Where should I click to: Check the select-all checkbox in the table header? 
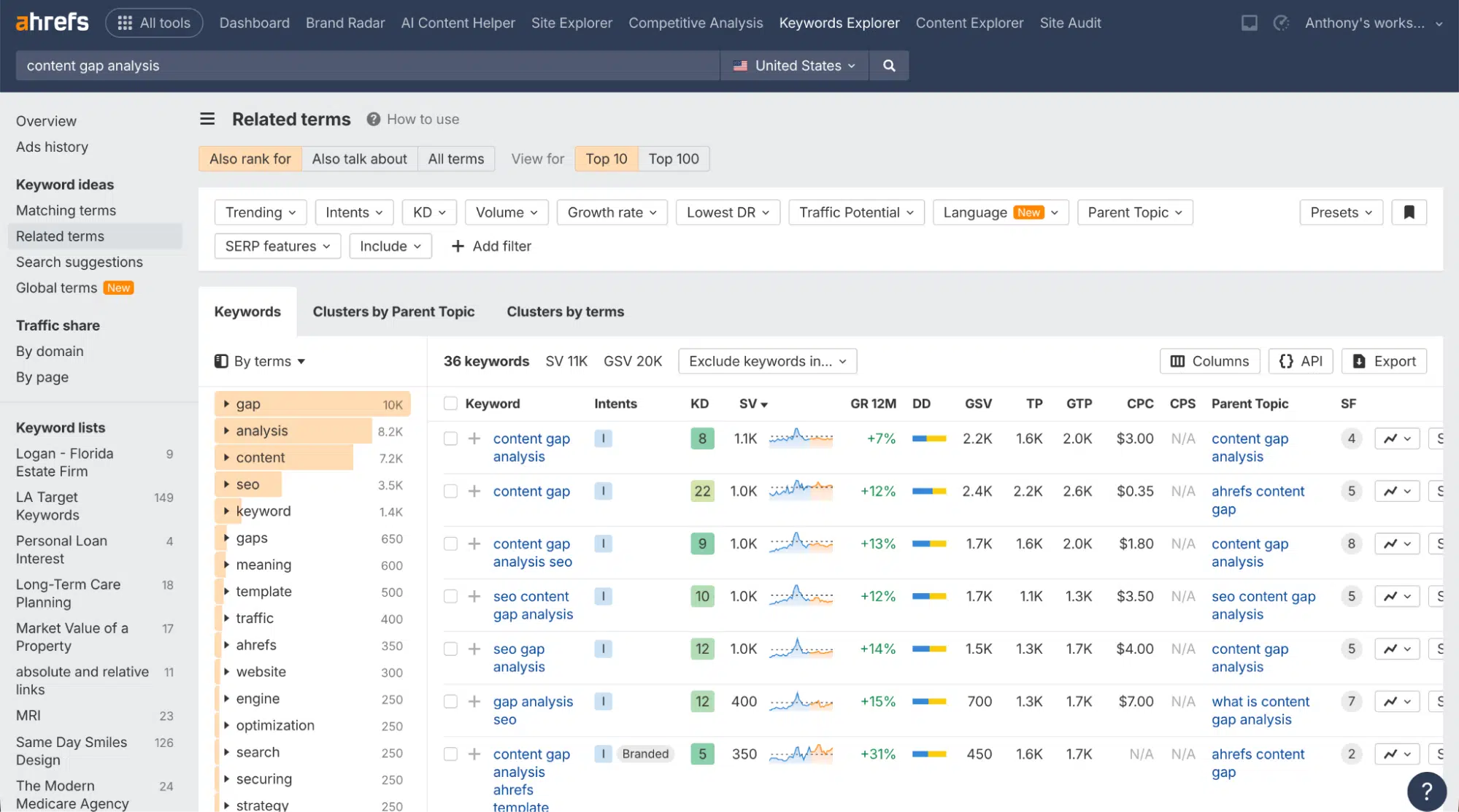[450, 403]
